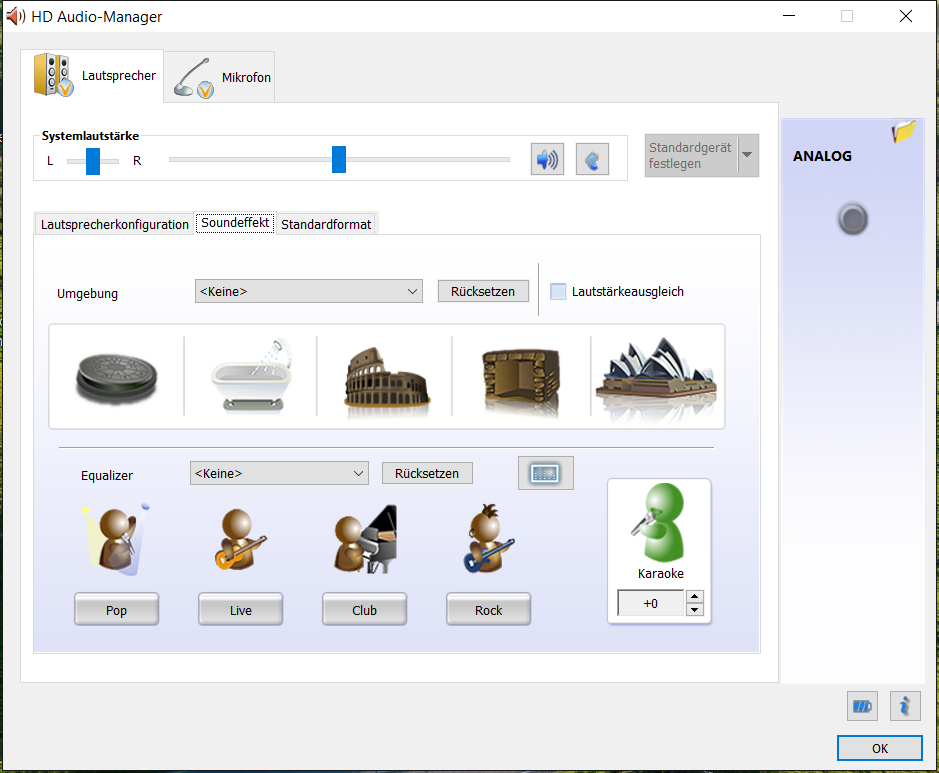Select the stone room environment icon
The image size is (939, 773).
[522, 380]
